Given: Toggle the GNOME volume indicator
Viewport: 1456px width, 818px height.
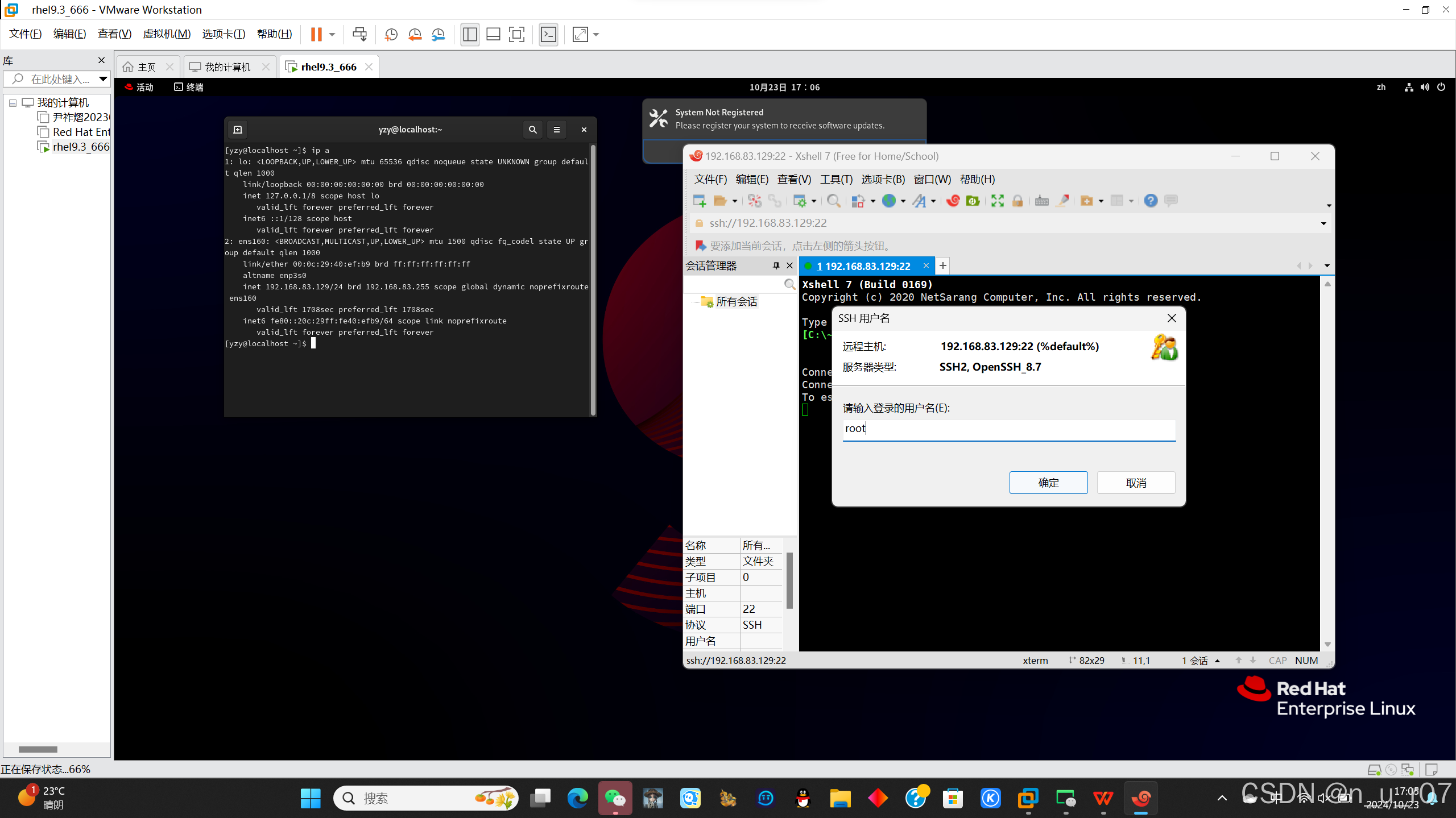Looking at the screenshot, I should point(1425,87).
